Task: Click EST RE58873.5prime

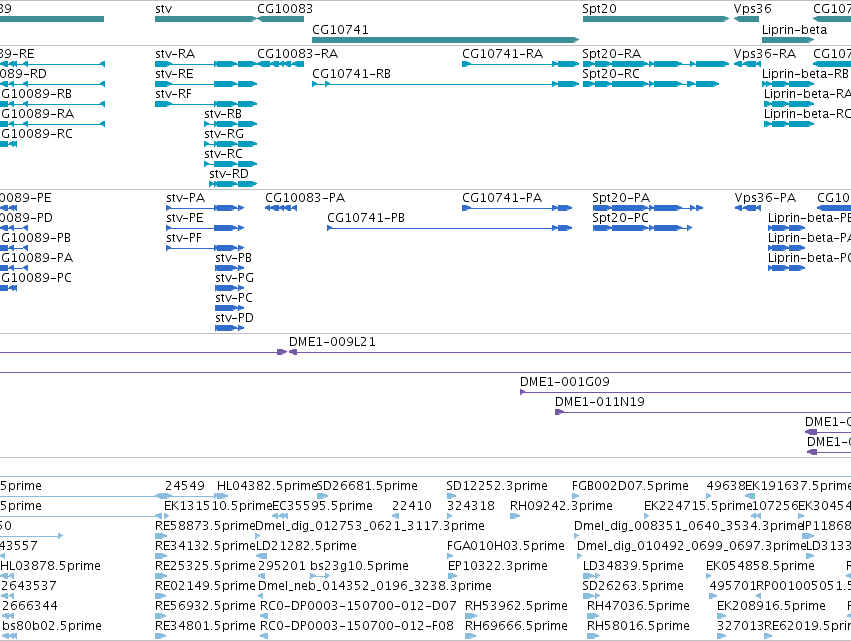Action: tap(205, 526)
